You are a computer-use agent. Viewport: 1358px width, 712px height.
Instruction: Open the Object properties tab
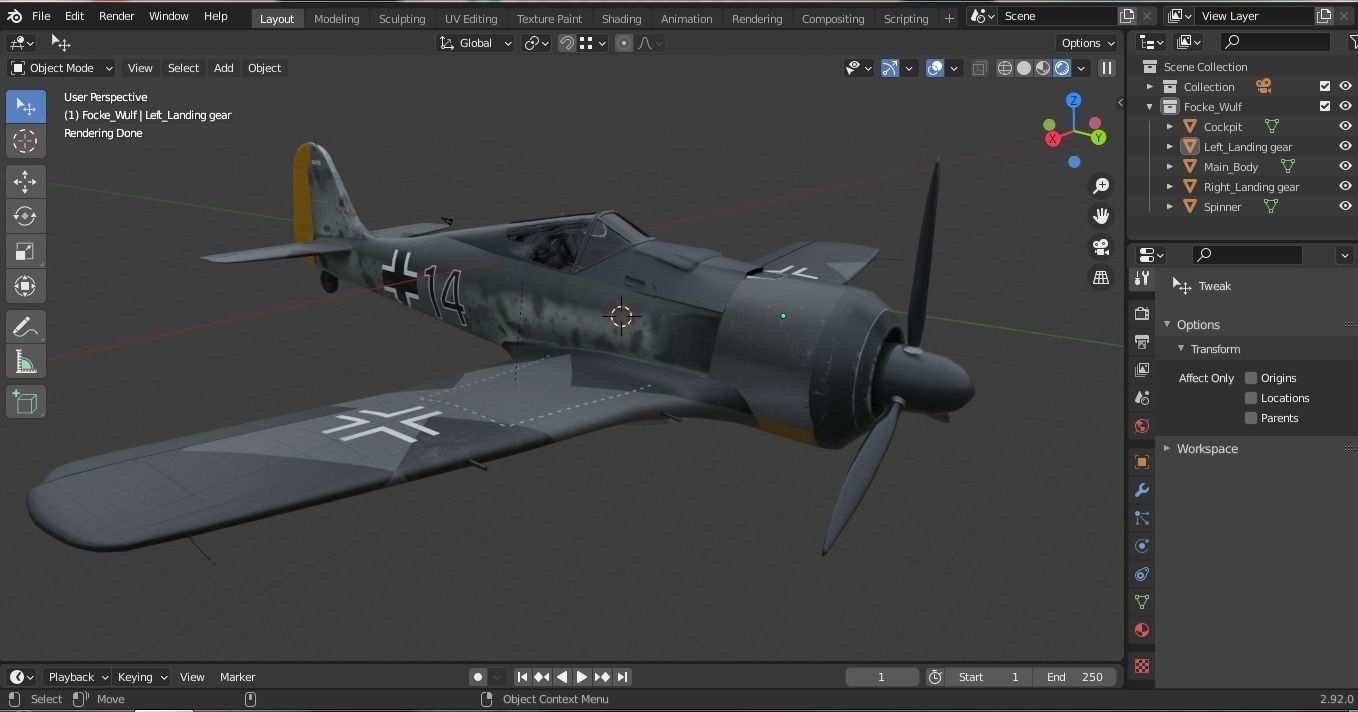(1142, 462)
